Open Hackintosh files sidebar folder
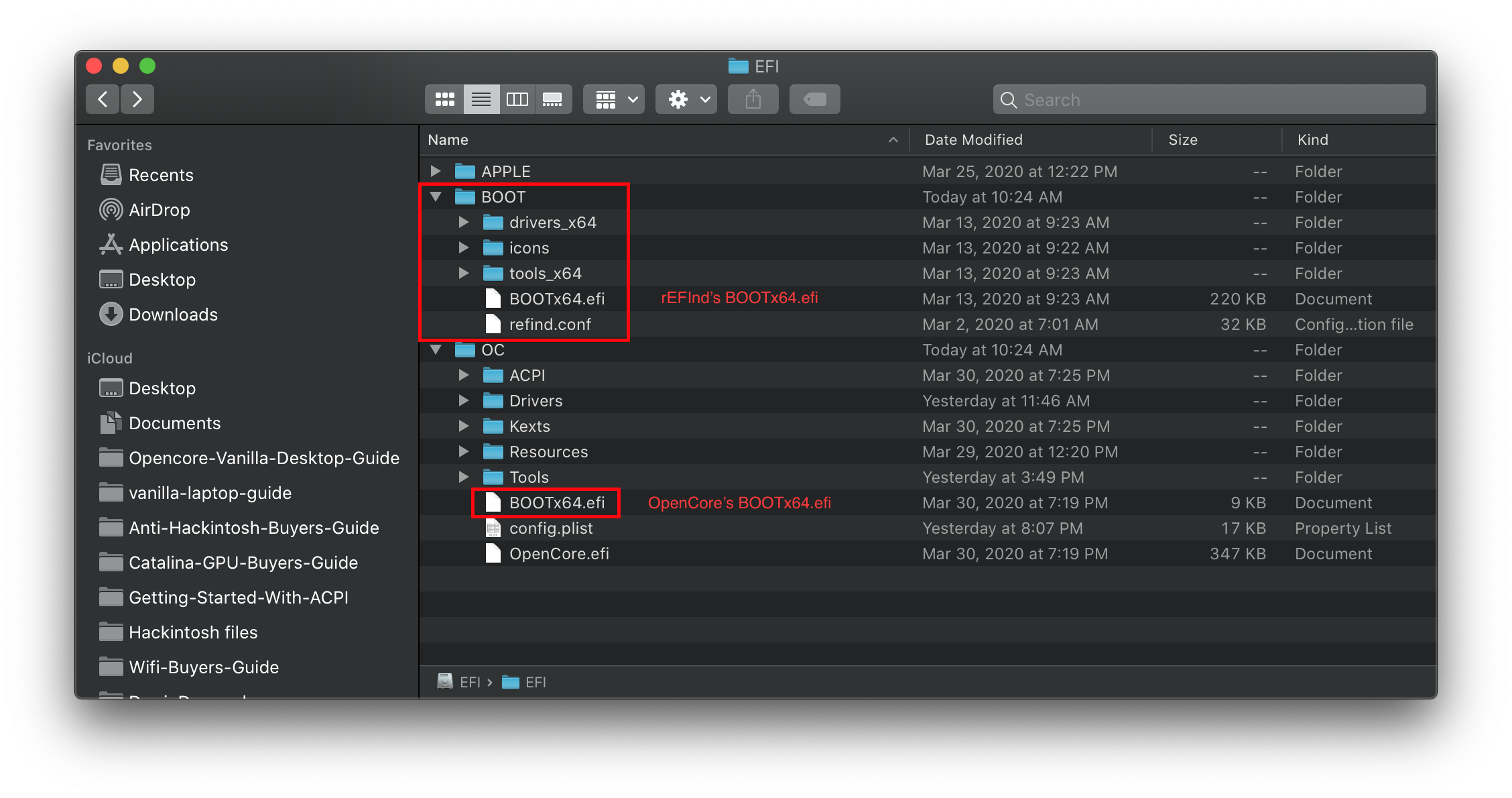Viewport: 1512px width, 798px height. tap(193, 632)
